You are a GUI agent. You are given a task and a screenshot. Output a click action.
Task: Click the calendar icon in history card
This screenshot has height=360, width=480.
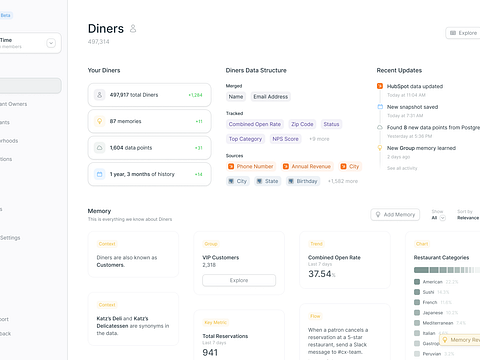click(x=99, y=174)
